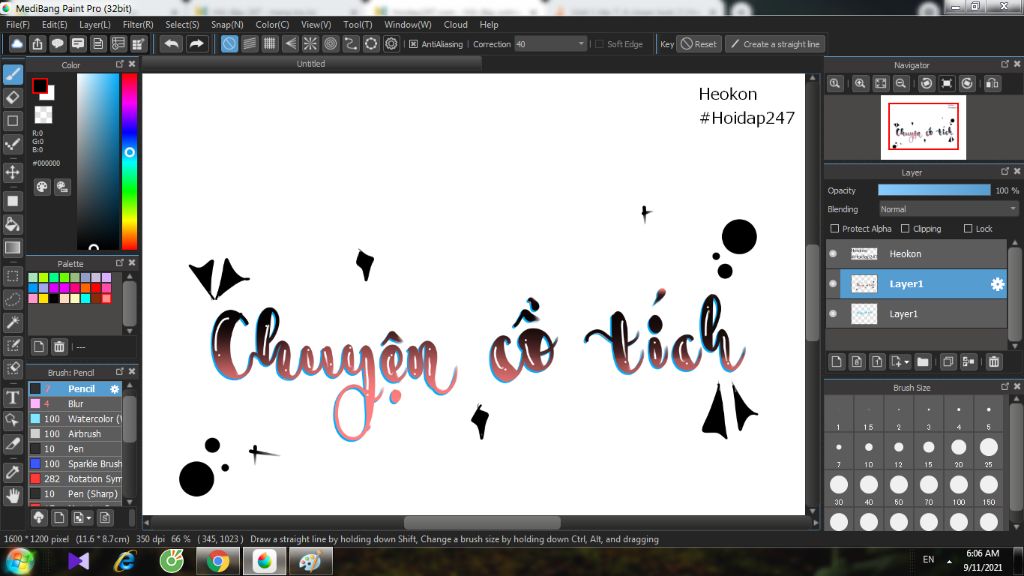This screenshot has width=1024, height=576.
Task: Pick the black foreground color swatch
Action: click(40, 86)
